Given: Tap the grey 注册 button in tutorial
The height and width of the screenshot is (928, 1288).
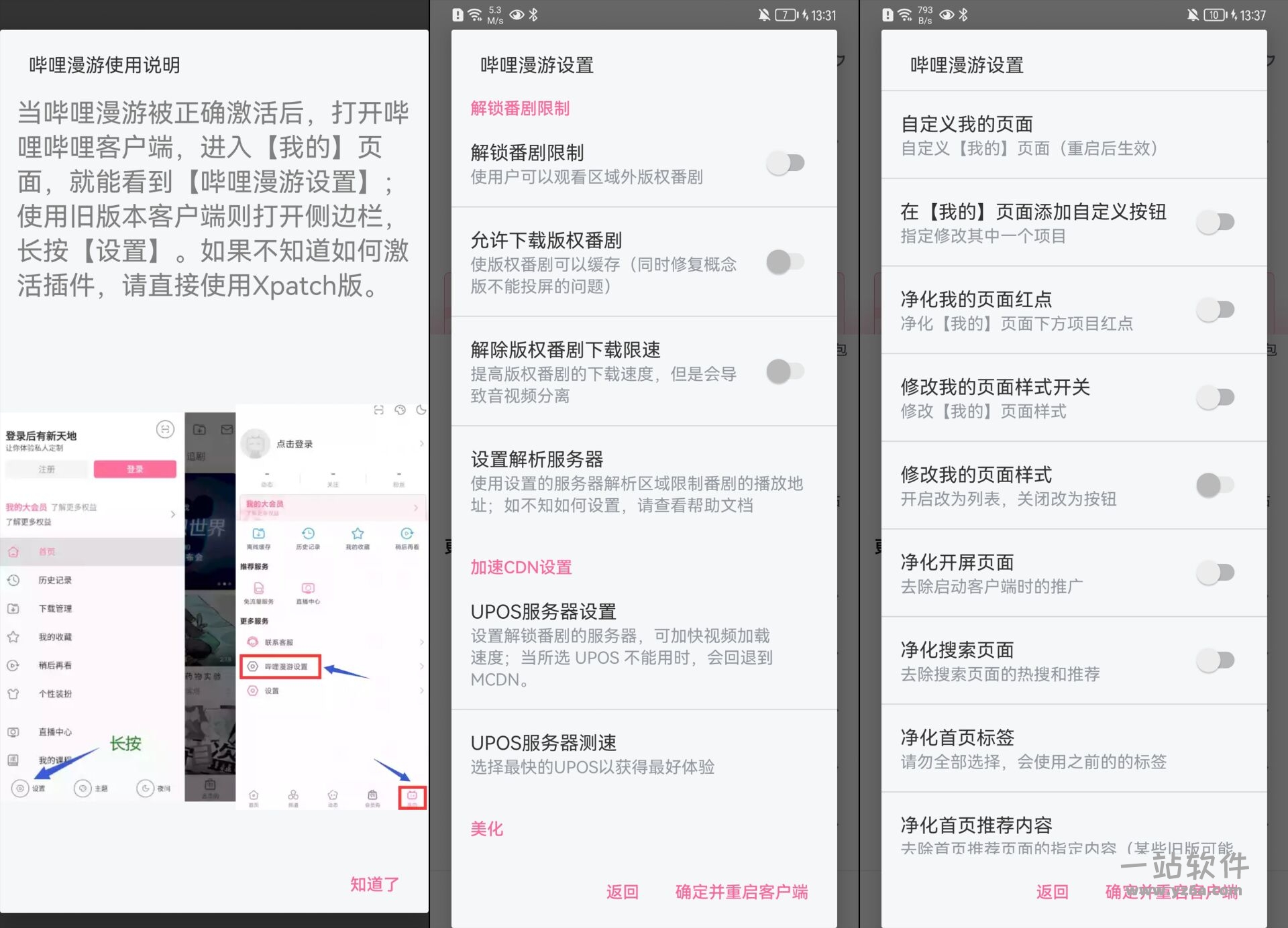Looking at the screenshot, I should (x=46, y=469).
